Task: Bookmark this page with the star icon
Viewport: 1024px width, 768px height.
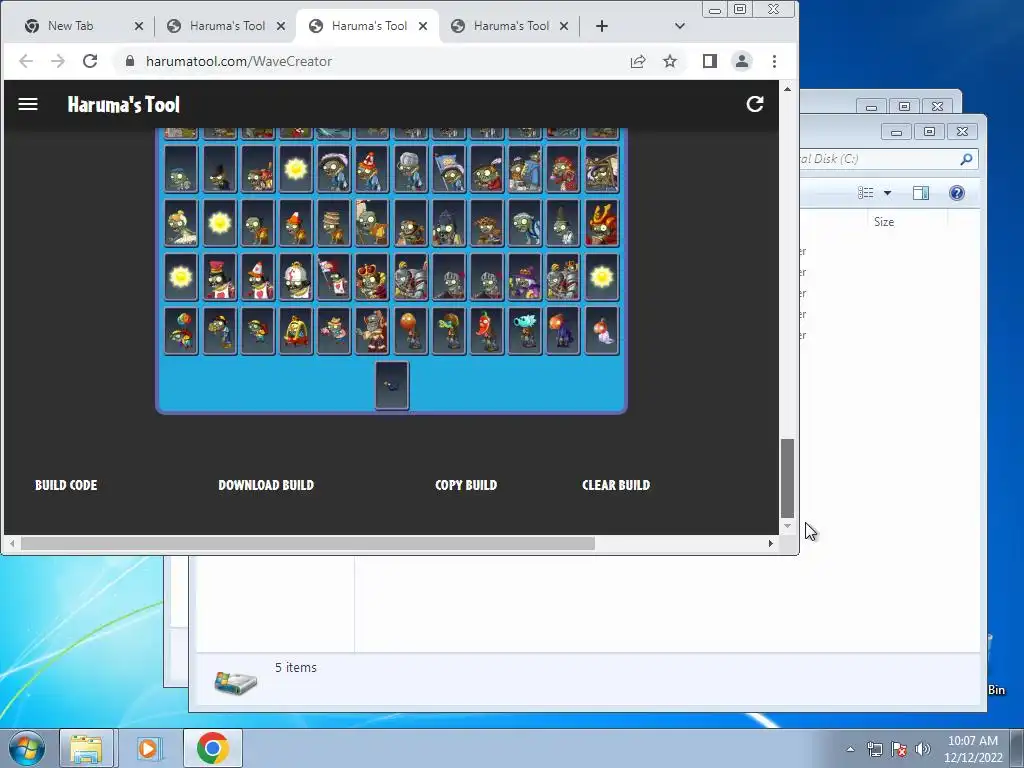Action: coord(669,61)
